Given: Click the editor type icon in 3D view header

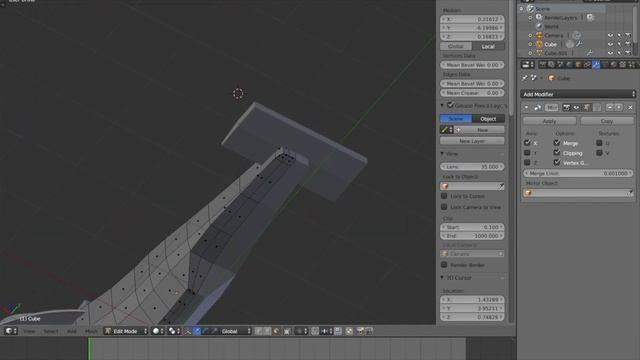Looking at the screenshot, I should [x=11, y=331].
